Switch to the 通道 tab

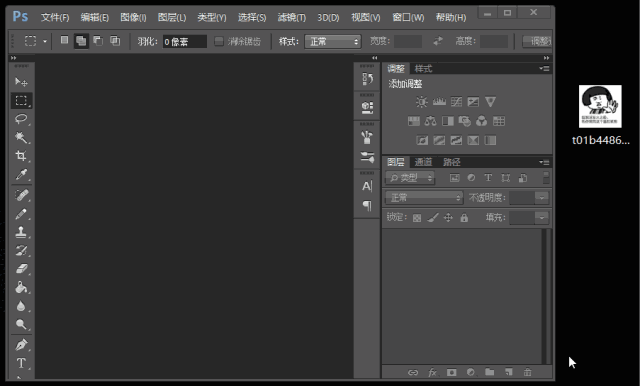[x=423, y=162]
